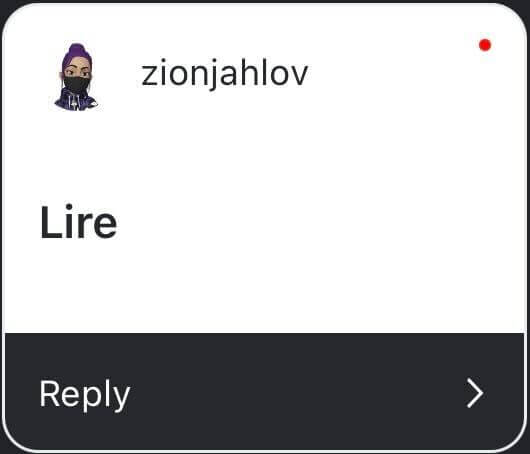Open the message reading 'Lire'

pyautogui.click(x=78, y=222)
